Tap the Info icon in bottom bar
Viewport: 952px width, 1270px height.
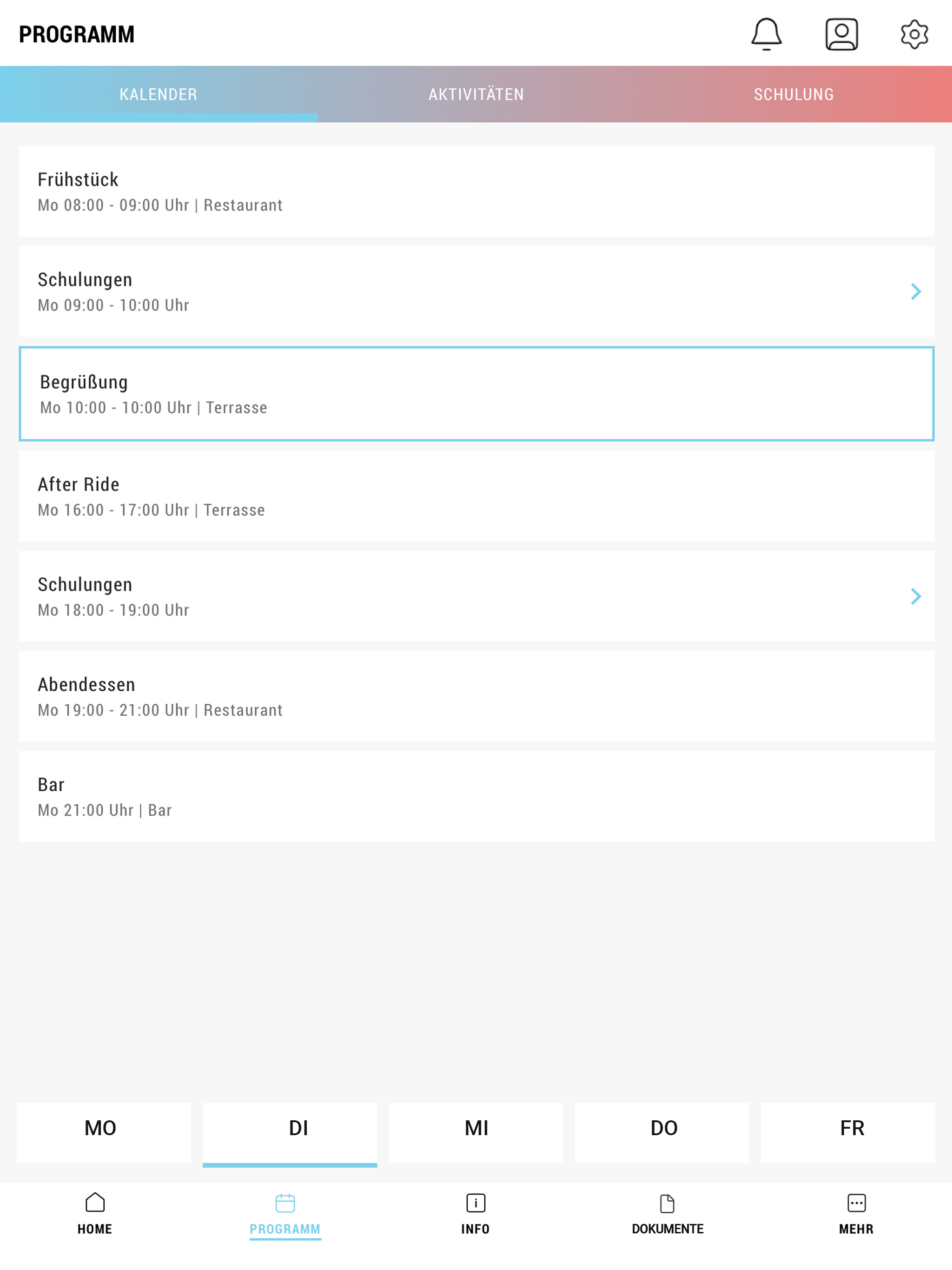click(x=476, y=1203)
